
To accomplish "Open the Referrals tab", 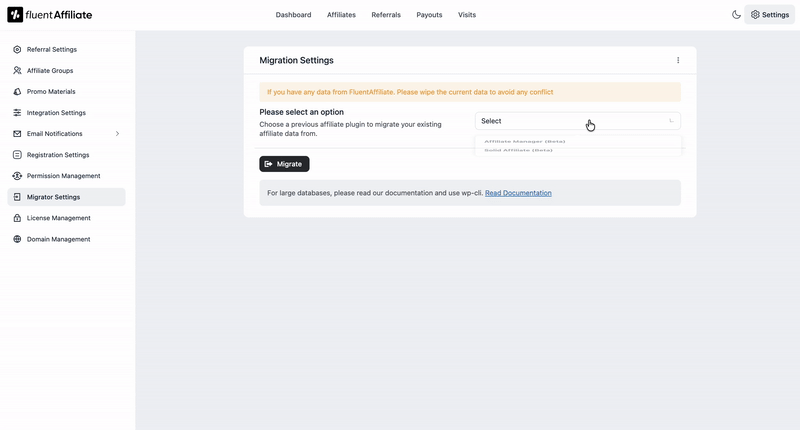I will [386, 15].
